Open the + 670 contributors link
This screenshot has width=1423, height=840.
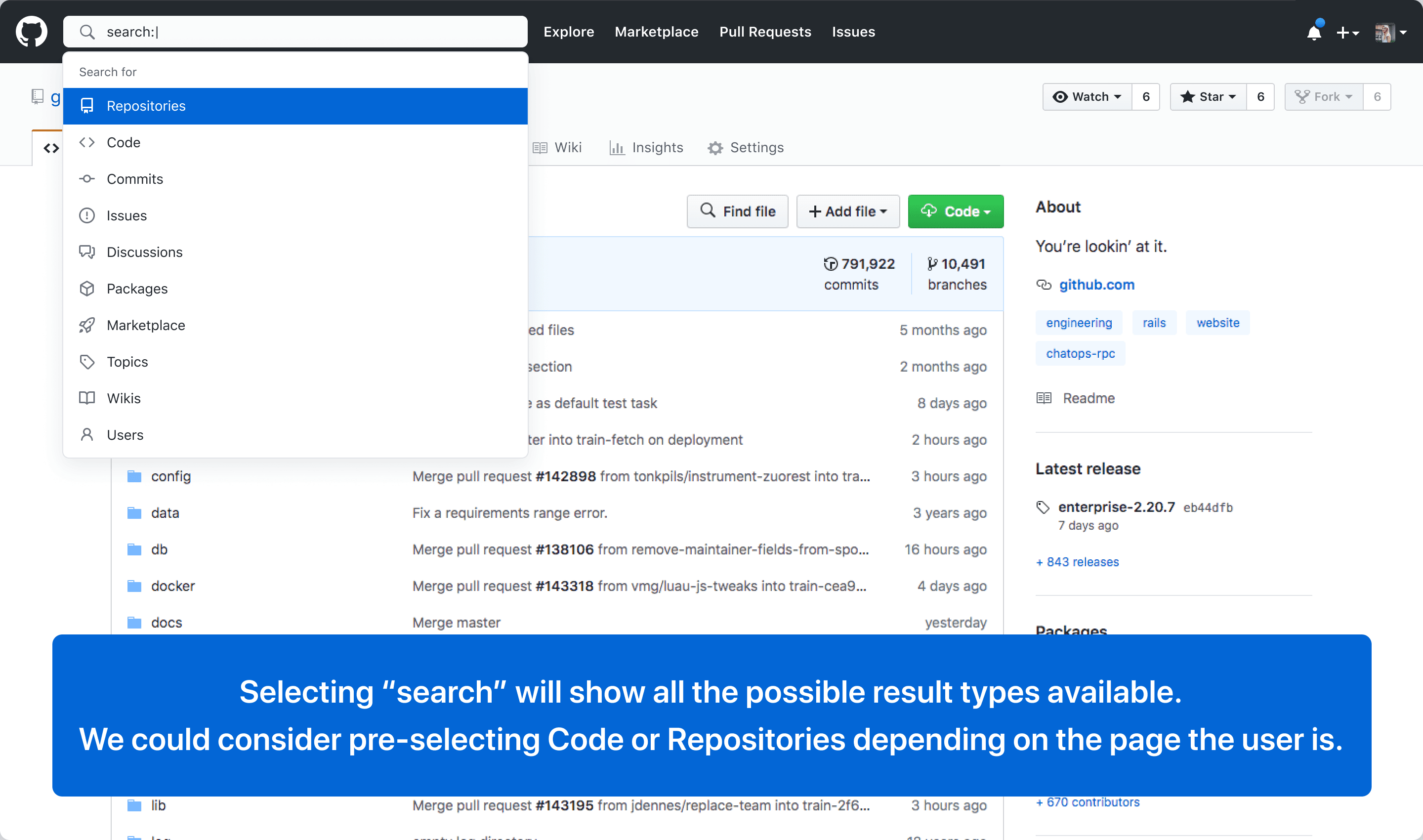(x=1088, y=802)
